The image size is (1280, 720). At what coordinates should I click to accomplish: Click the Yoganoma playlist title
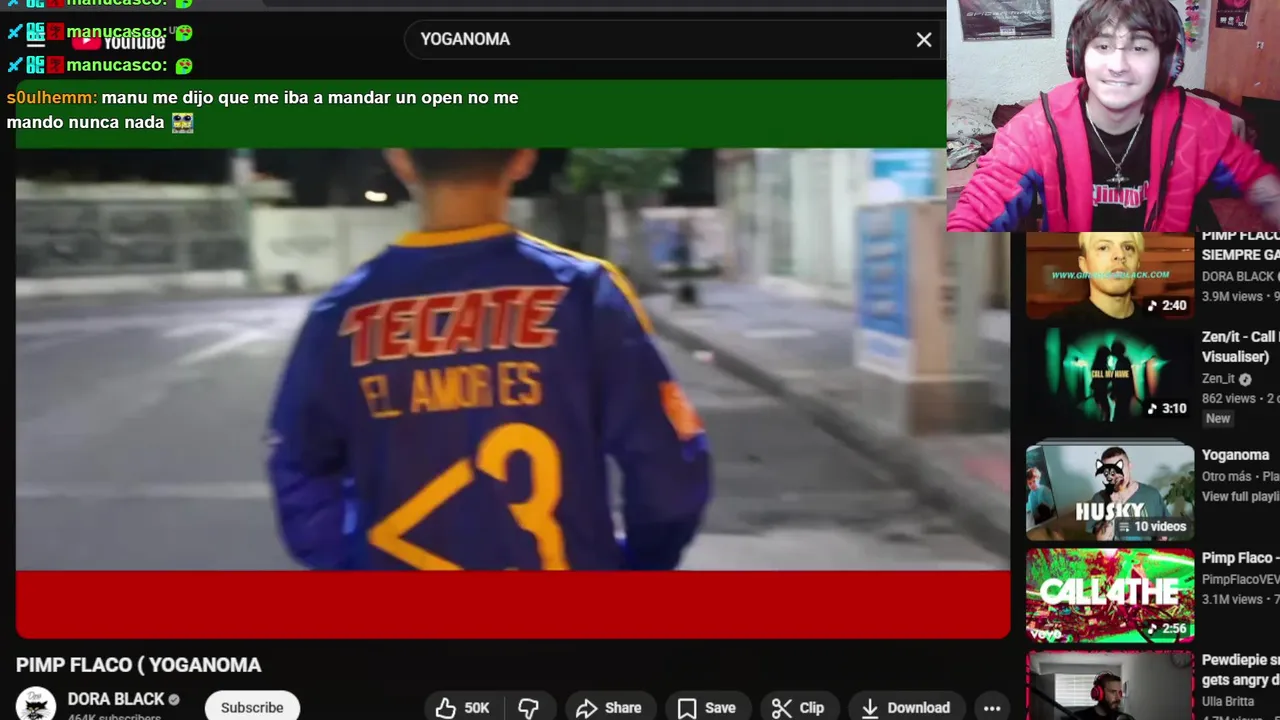[x=1235, y=455]
